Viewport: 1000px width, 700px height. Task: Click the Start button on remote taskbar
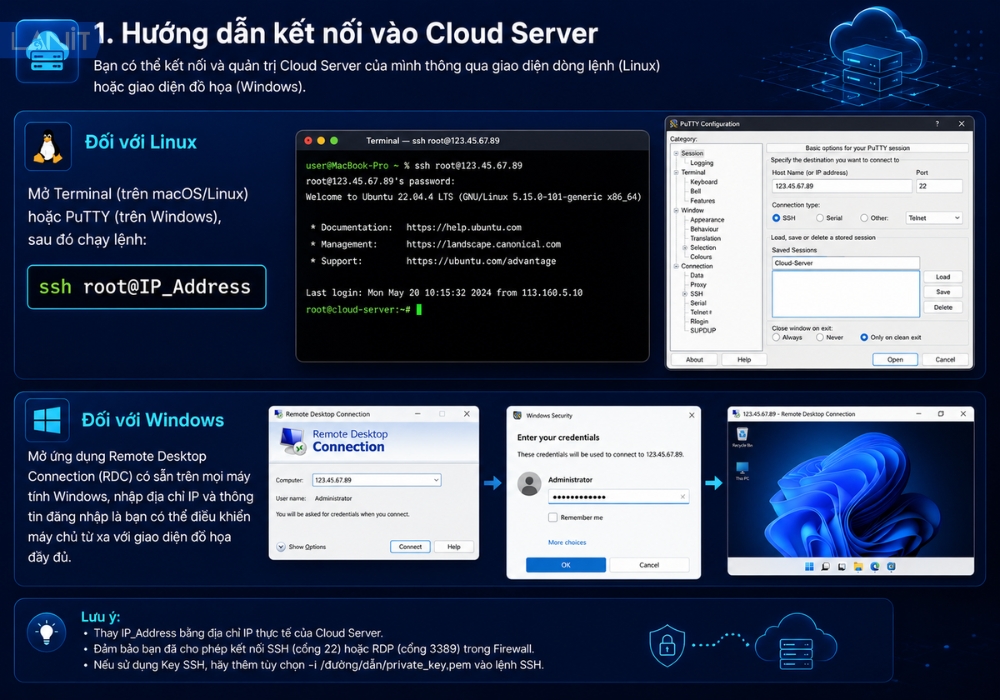(x=809, y=566)
